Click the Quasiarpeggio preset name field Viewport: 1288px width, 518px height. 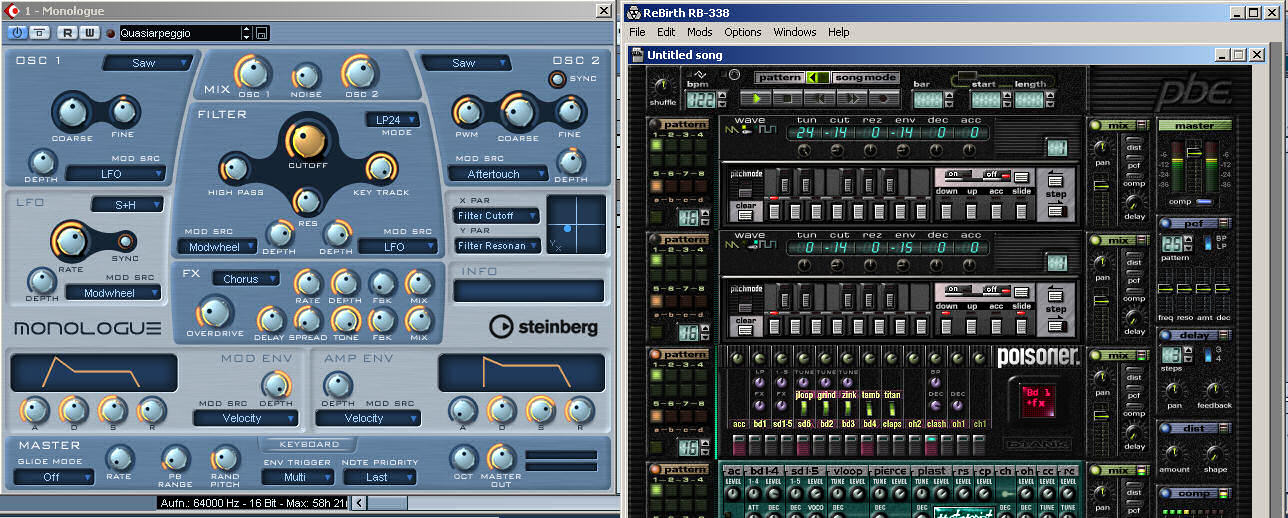pos(180,33)
